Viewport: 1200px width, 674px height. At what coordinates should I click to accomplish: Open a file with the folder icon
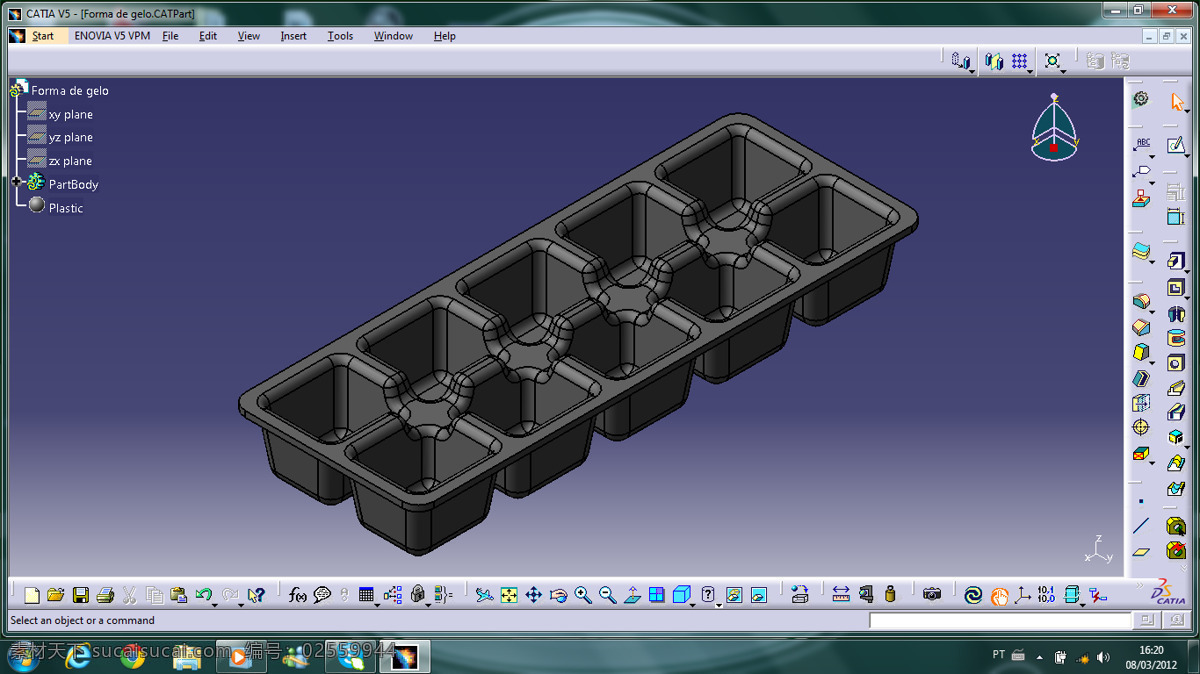click(56, 595)
